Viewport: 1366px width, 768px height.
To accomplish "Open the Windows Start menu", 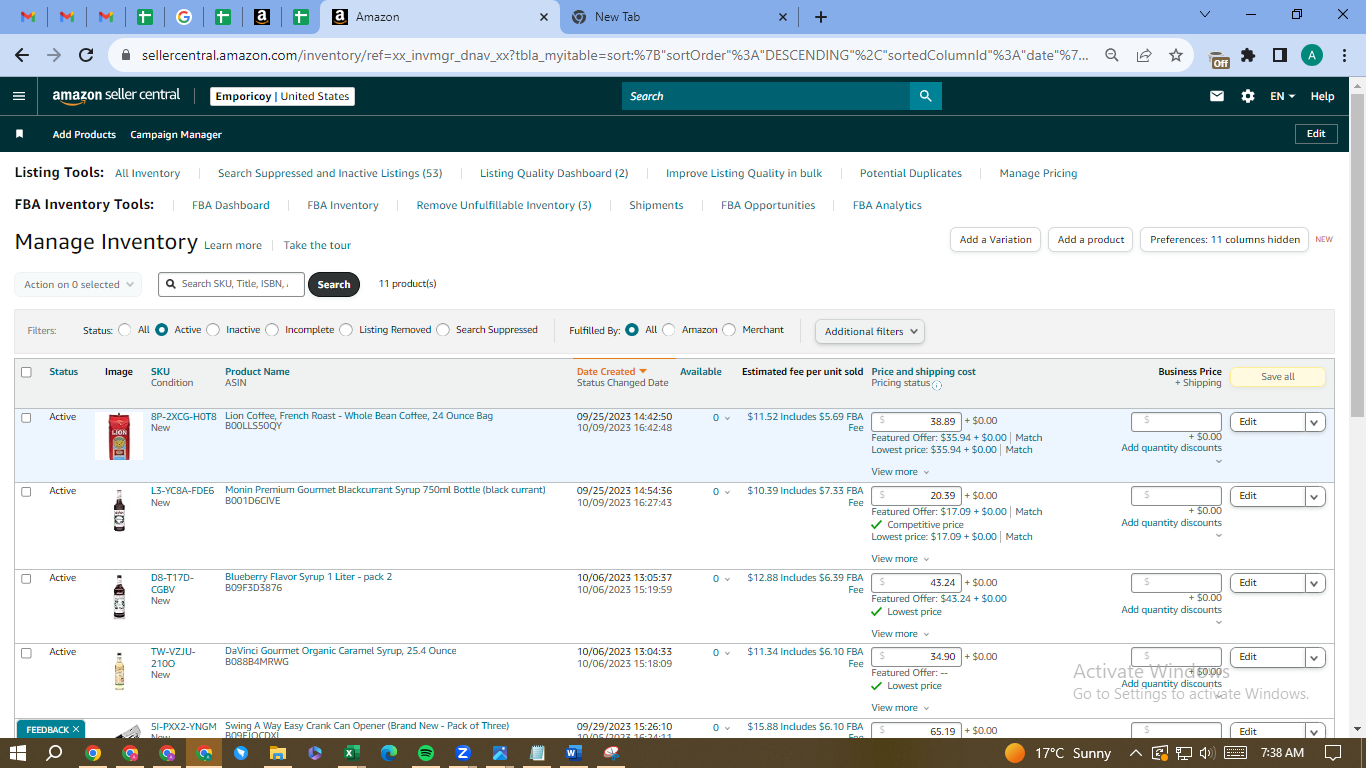I will (x=18, y=752).
